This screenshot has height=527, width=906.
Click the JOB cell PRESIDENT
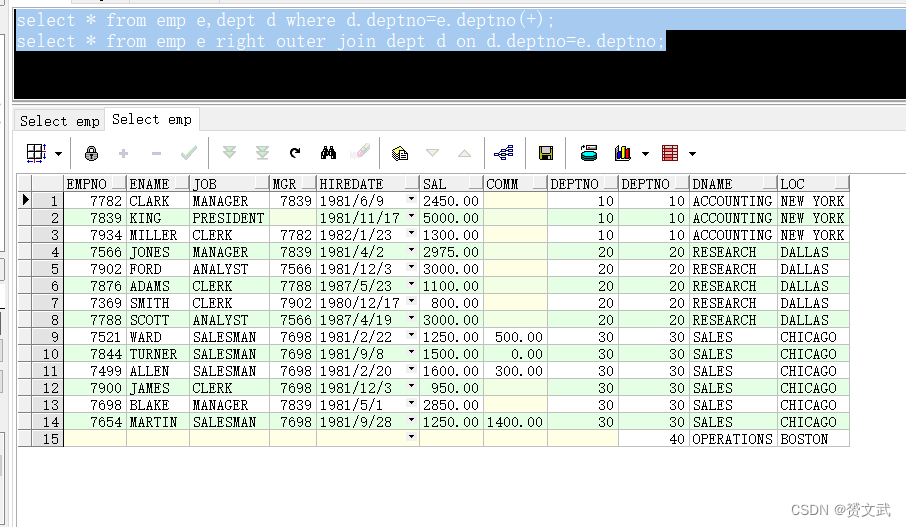229,218
